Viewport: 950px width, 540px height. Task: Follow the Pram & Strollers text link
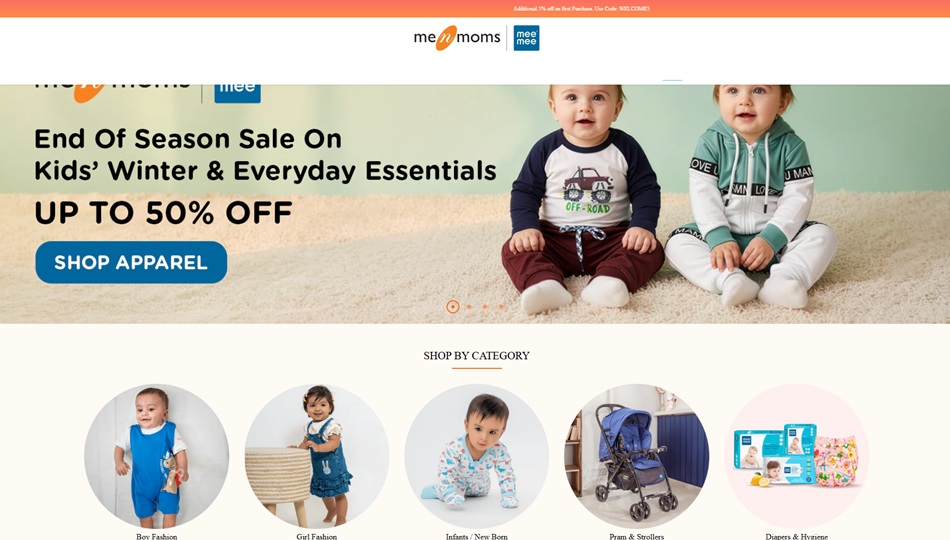(637, 536)
